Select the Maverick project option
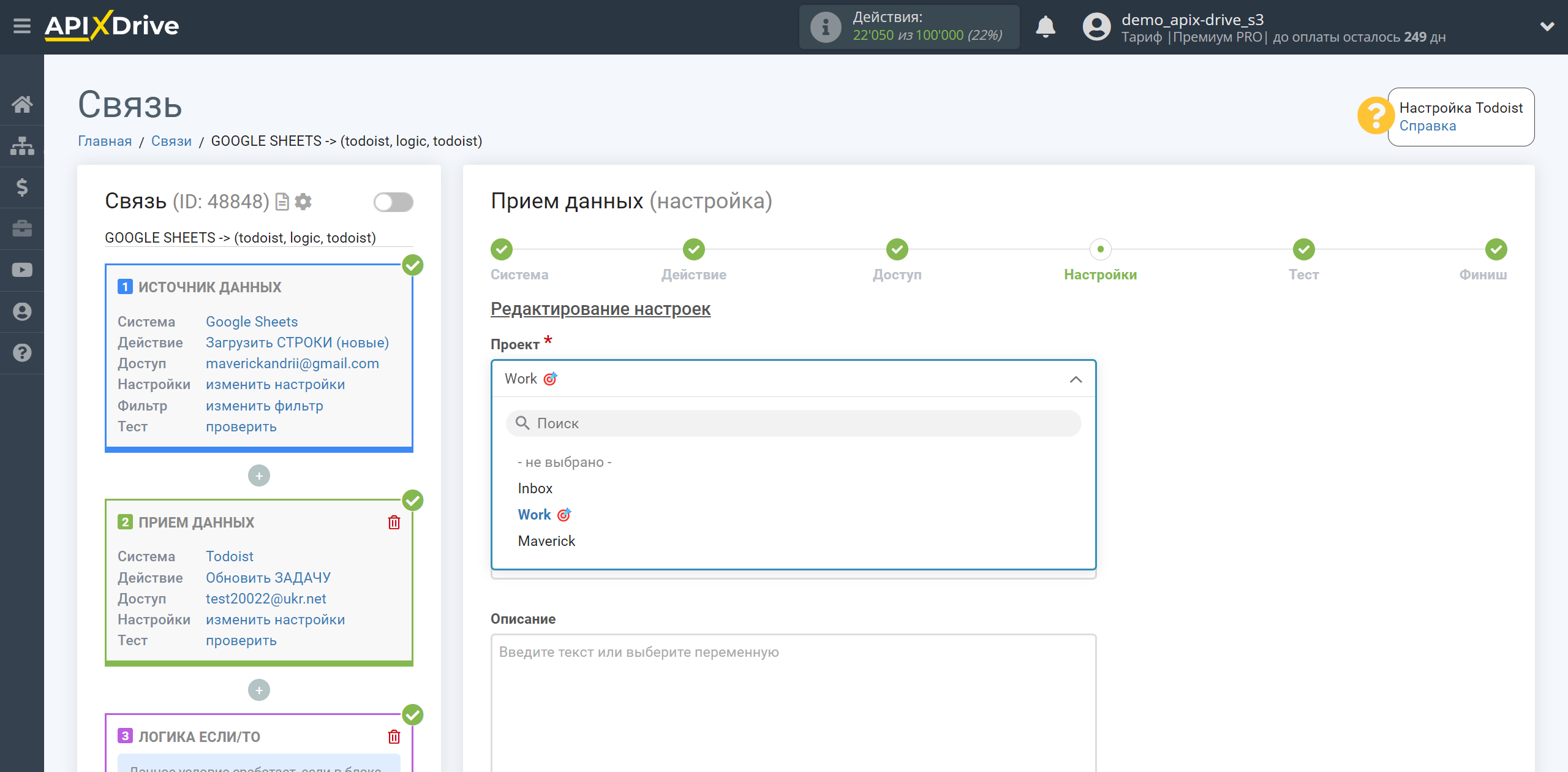Viewport: 1568px width, 772px height. [546, 541]
